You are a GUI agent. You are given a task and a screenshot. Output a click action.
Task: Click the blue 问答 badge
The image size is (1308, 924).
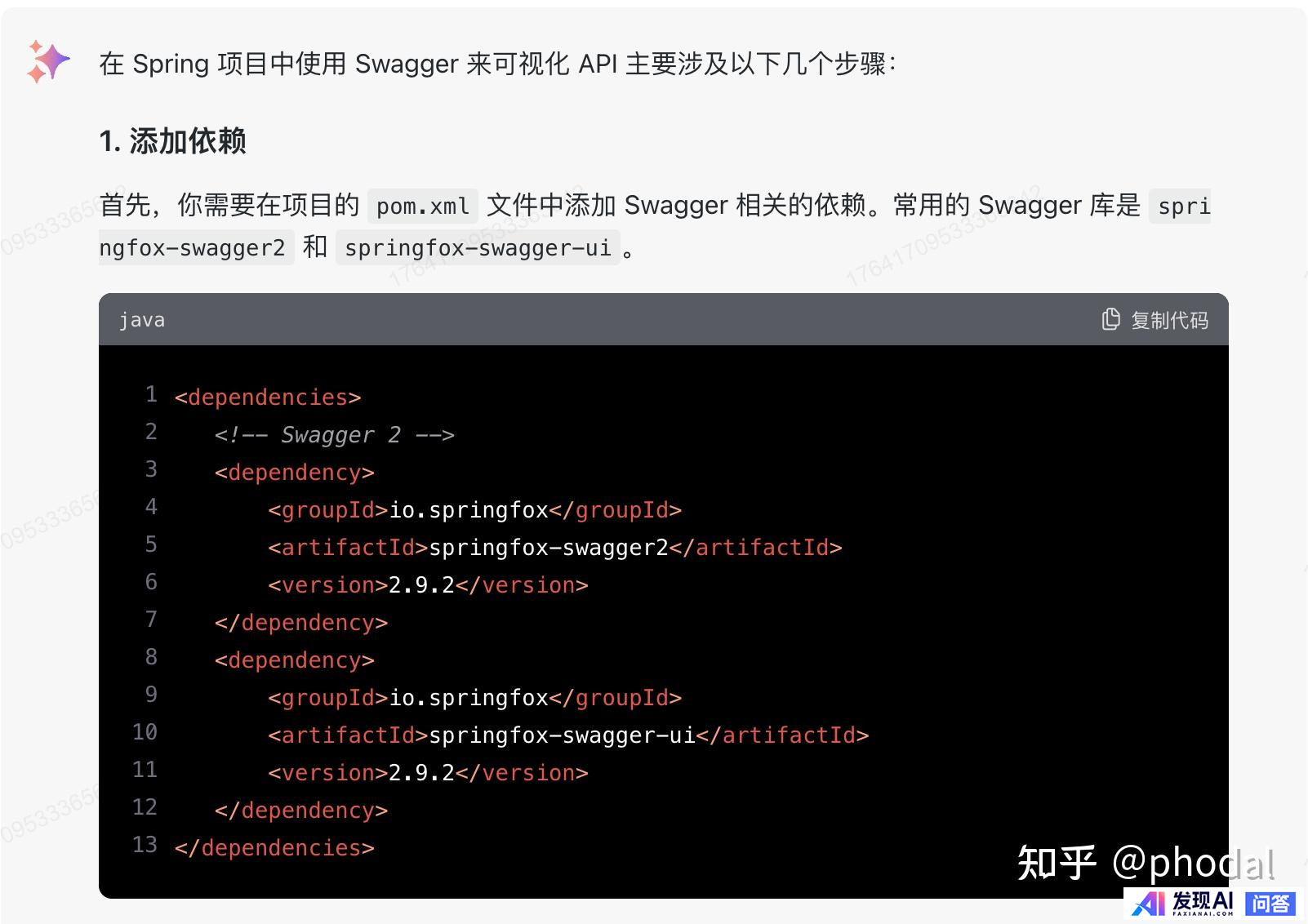click(x=1270, y=903)
